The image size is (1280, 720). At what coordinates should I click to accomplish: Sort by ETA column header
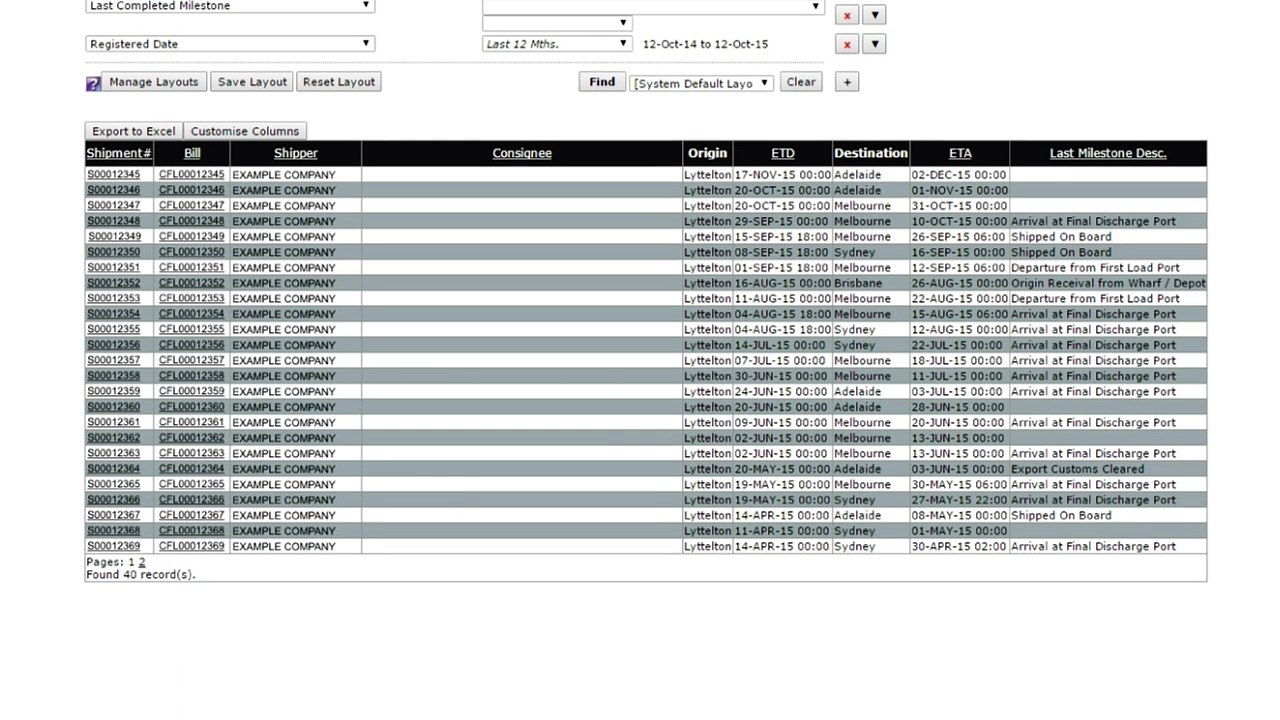tap(960, 153)
